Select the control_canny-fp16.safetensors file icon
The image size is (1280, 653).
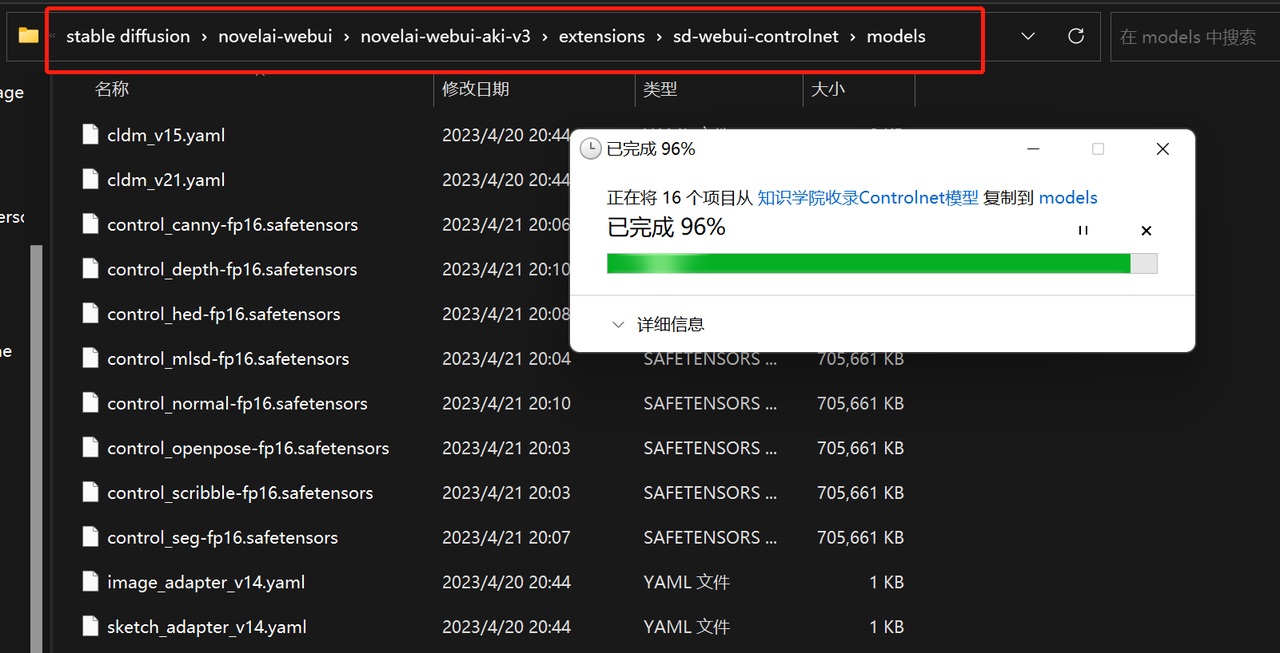click(91, 224)
